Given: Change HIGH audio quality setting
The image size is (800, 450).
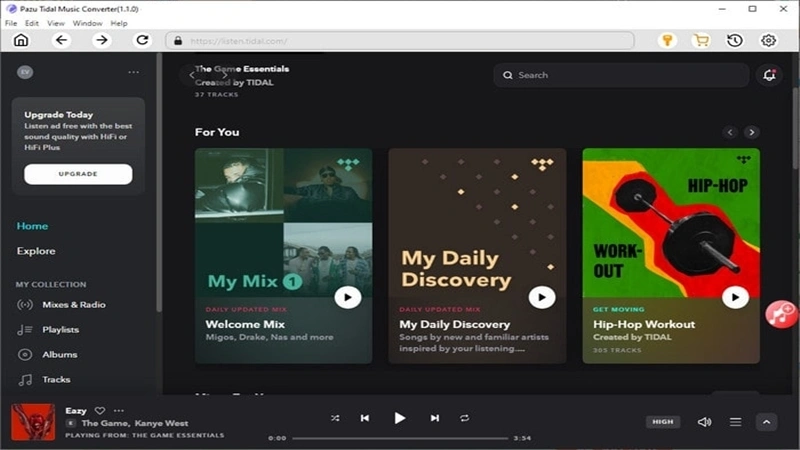Looking at the screenshot, I should tap(663, 422).
